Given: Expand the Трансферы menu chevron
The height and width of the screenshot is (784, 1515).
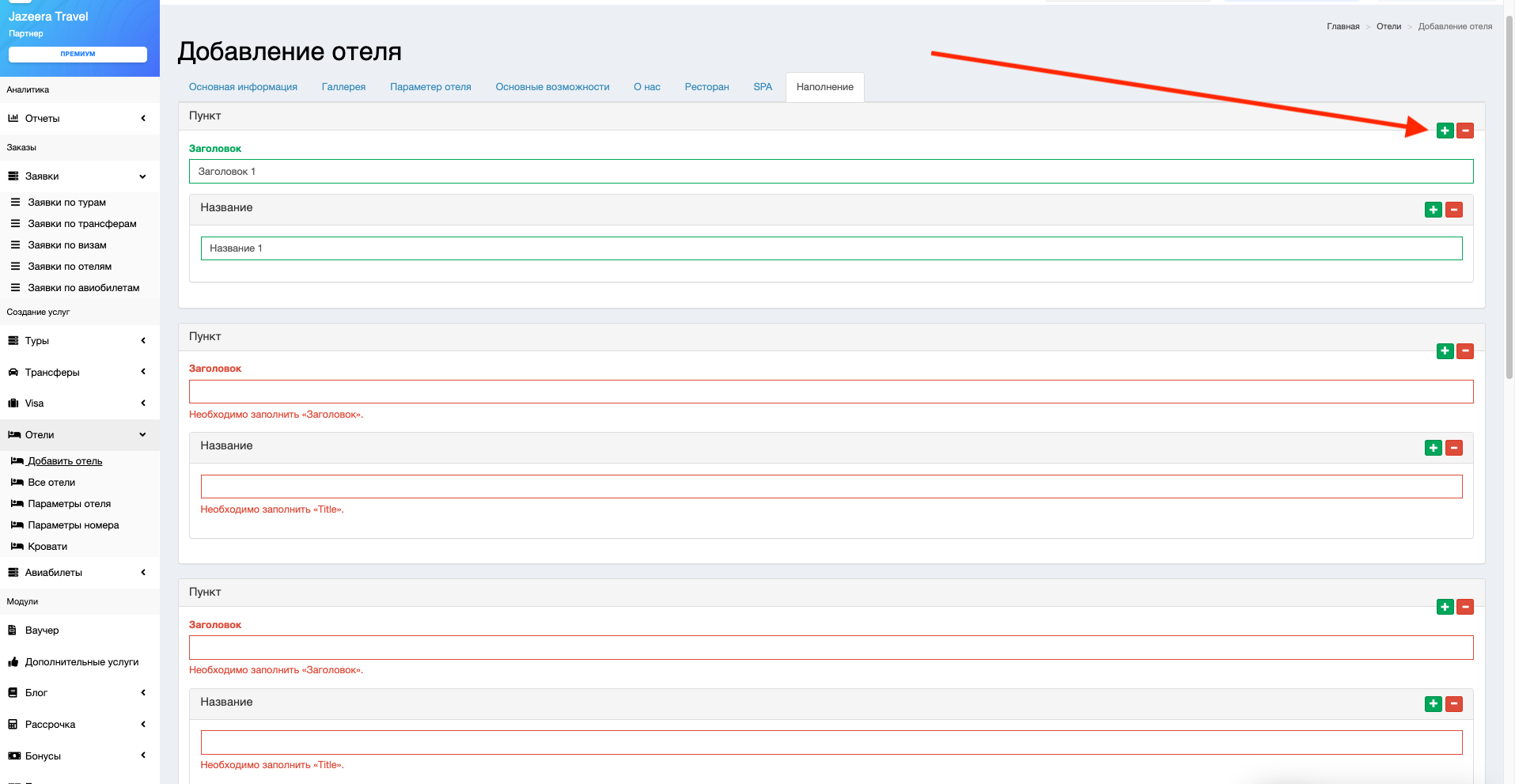Looking at the screenshot, I should (143, 372).
